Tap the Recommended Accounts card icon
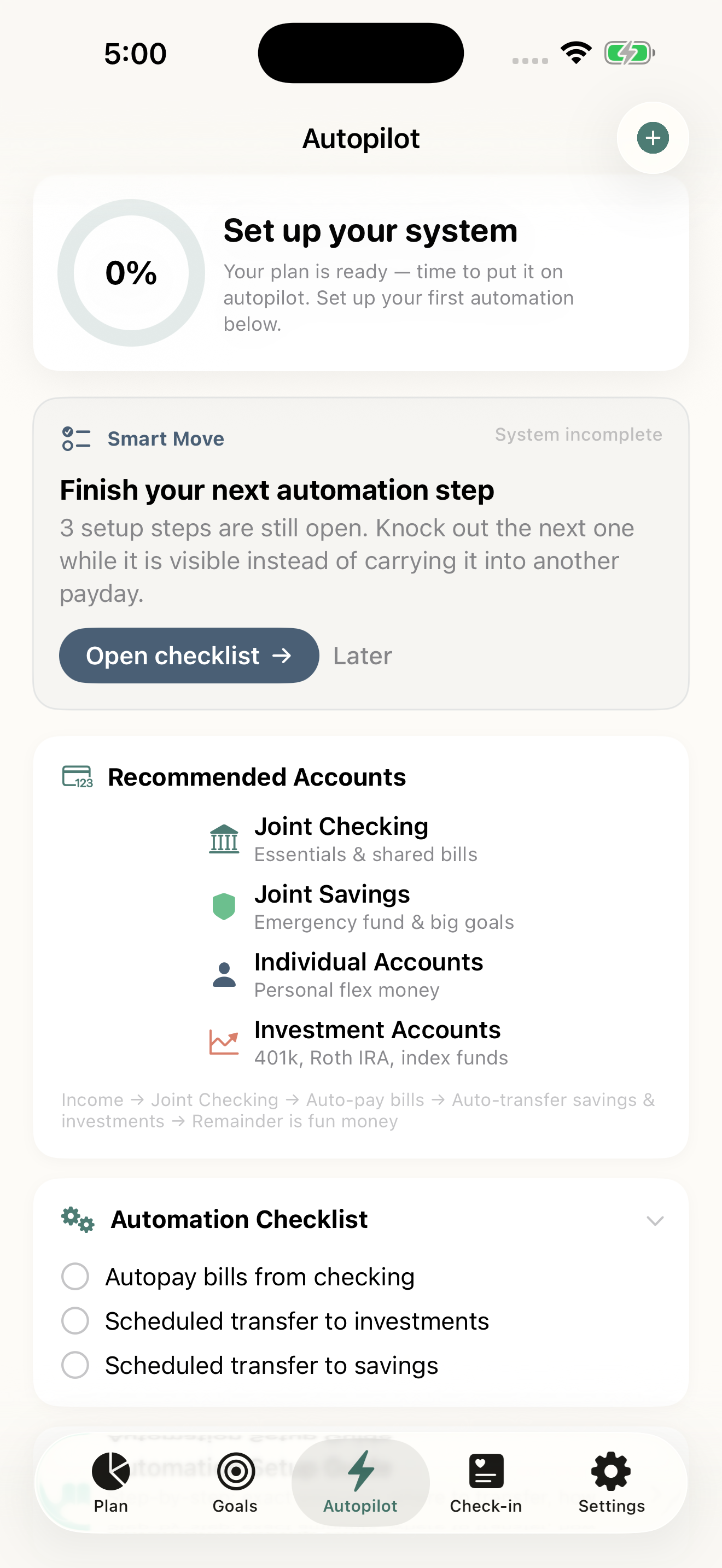The width and height of the screenshot is (722, 1568). click(77, 777)
